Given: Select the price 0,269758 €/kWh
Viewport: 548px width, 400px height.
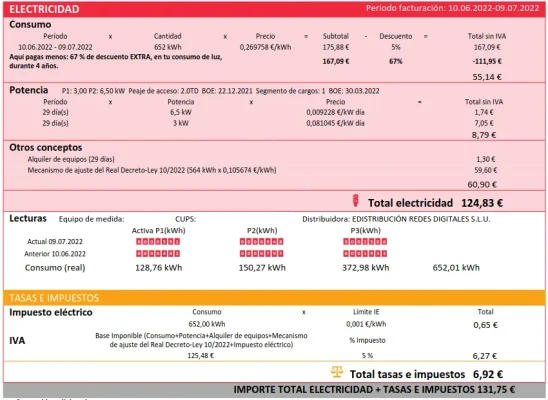Looking at the screenshot, I should (265, 47).
